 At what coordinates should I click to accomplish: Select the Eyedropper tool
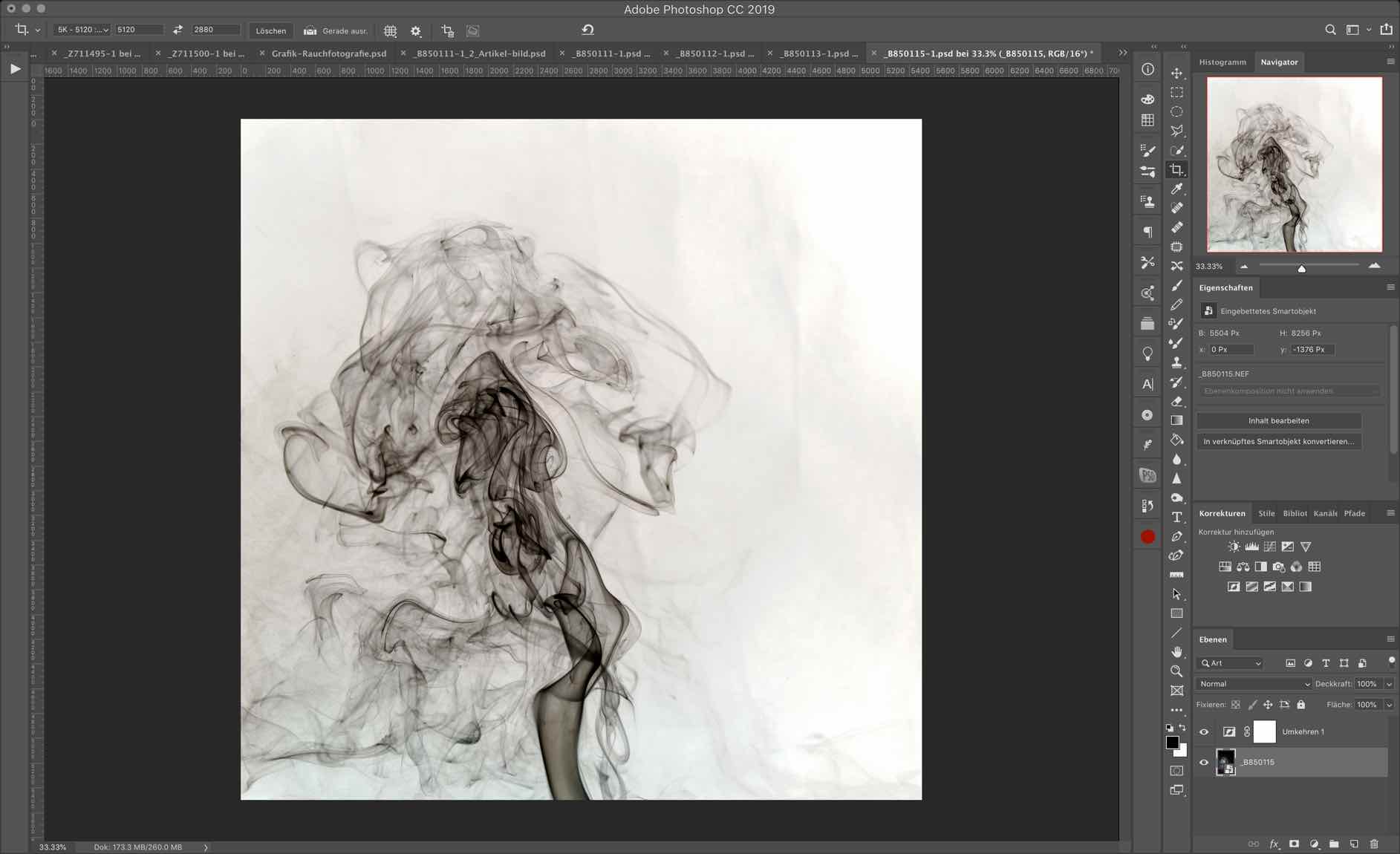[x=1176, y=189]
